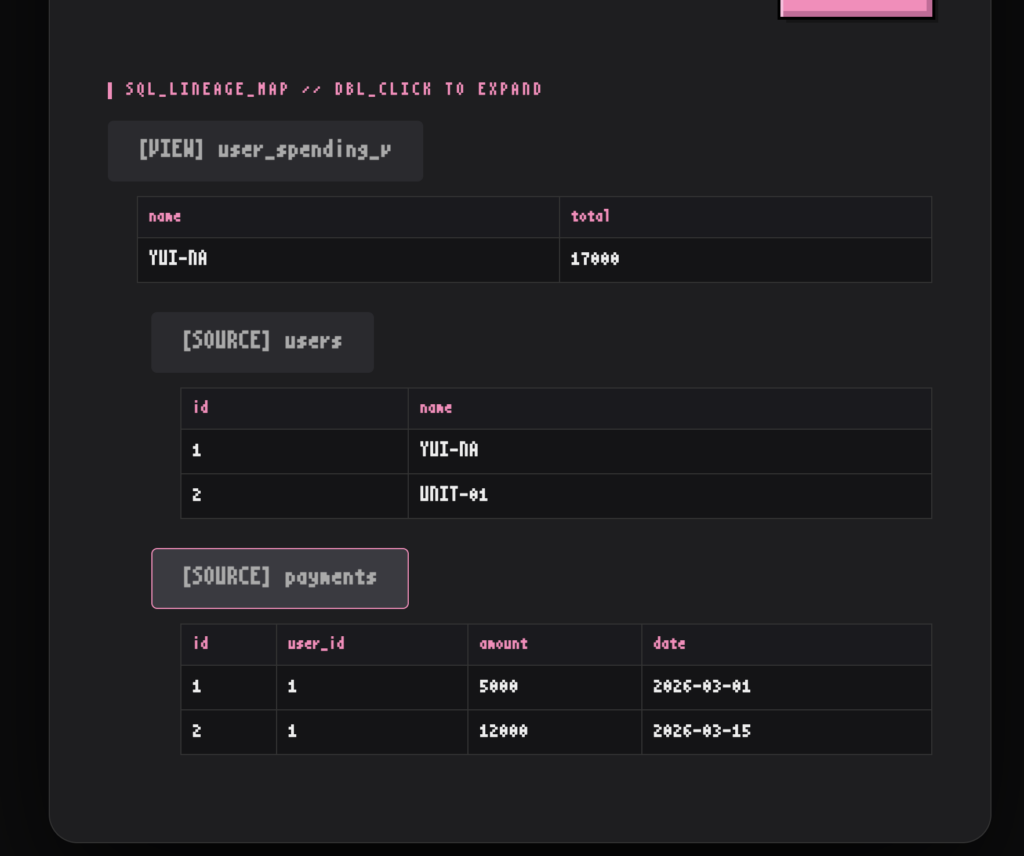The height and width of the screenshot is (856, 1024).
Task: Select the UNIT-01 name cell
Action: coord(454,495)
